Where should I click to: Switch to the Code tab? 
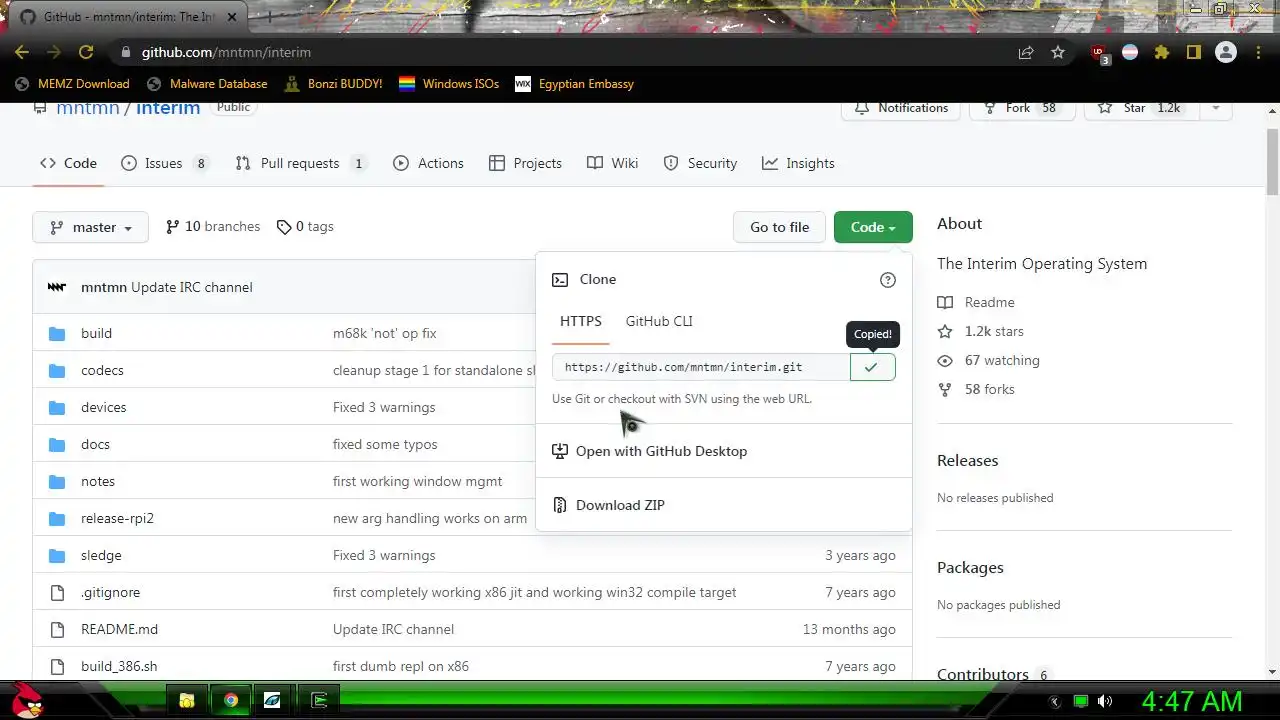pos(68,163)
